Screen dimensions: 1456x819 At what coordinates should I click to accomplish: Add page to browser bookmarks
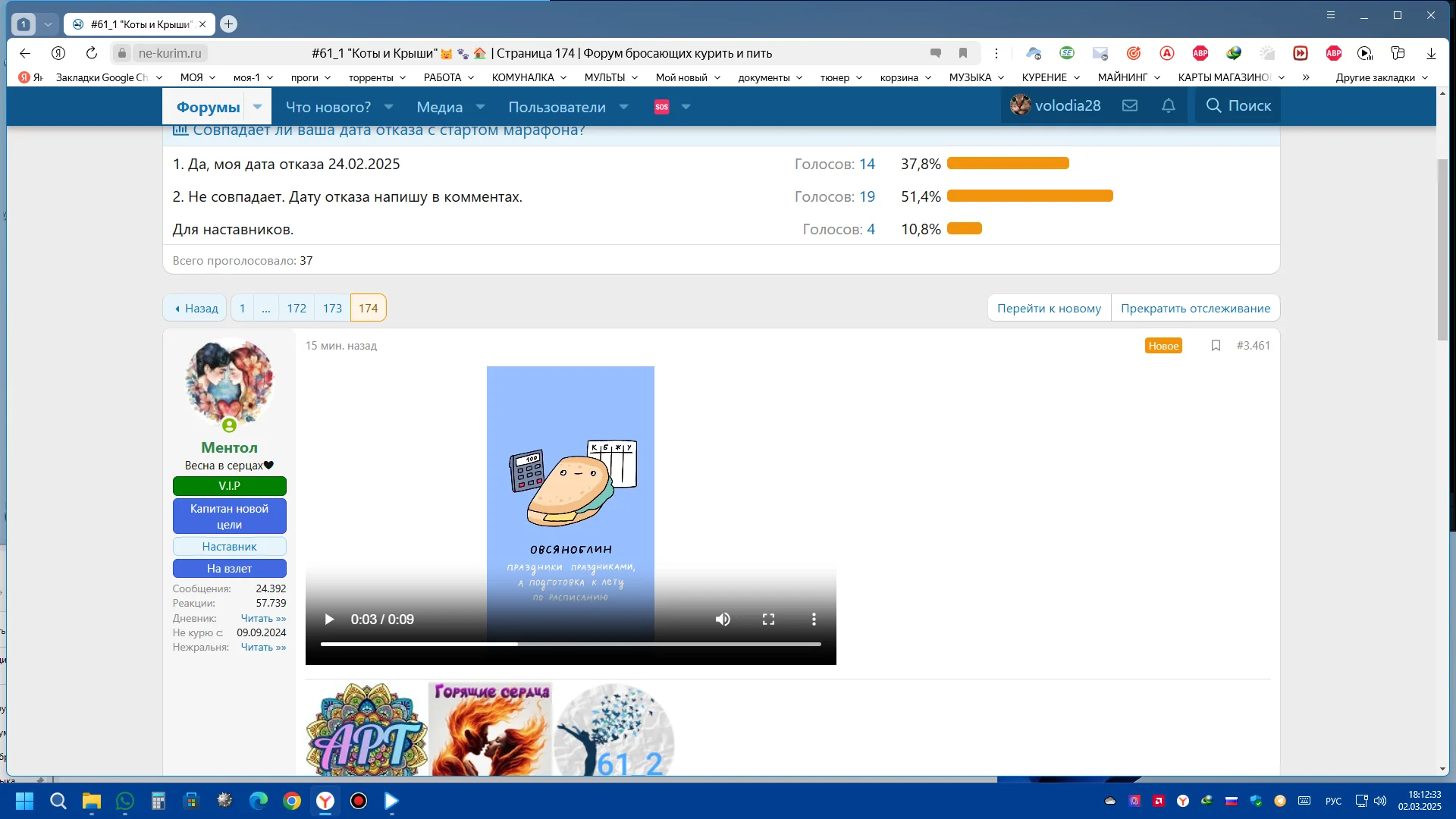(963, 53)
